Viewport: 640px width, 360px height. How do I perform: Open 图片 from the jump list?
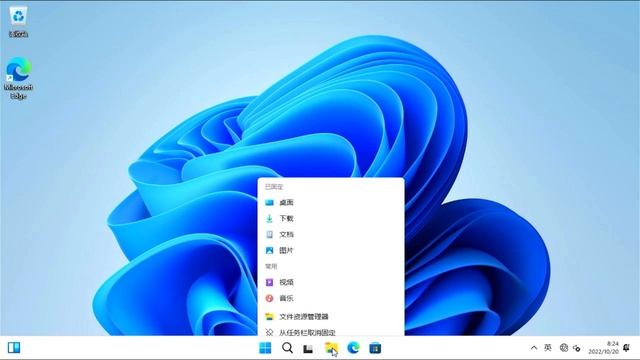click(331, 250)
